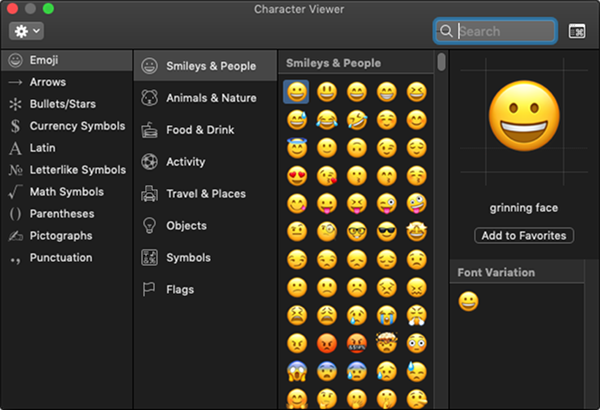Select the zany face emoji
Viewport: 600px width, 410px height.
pos(417,203)
